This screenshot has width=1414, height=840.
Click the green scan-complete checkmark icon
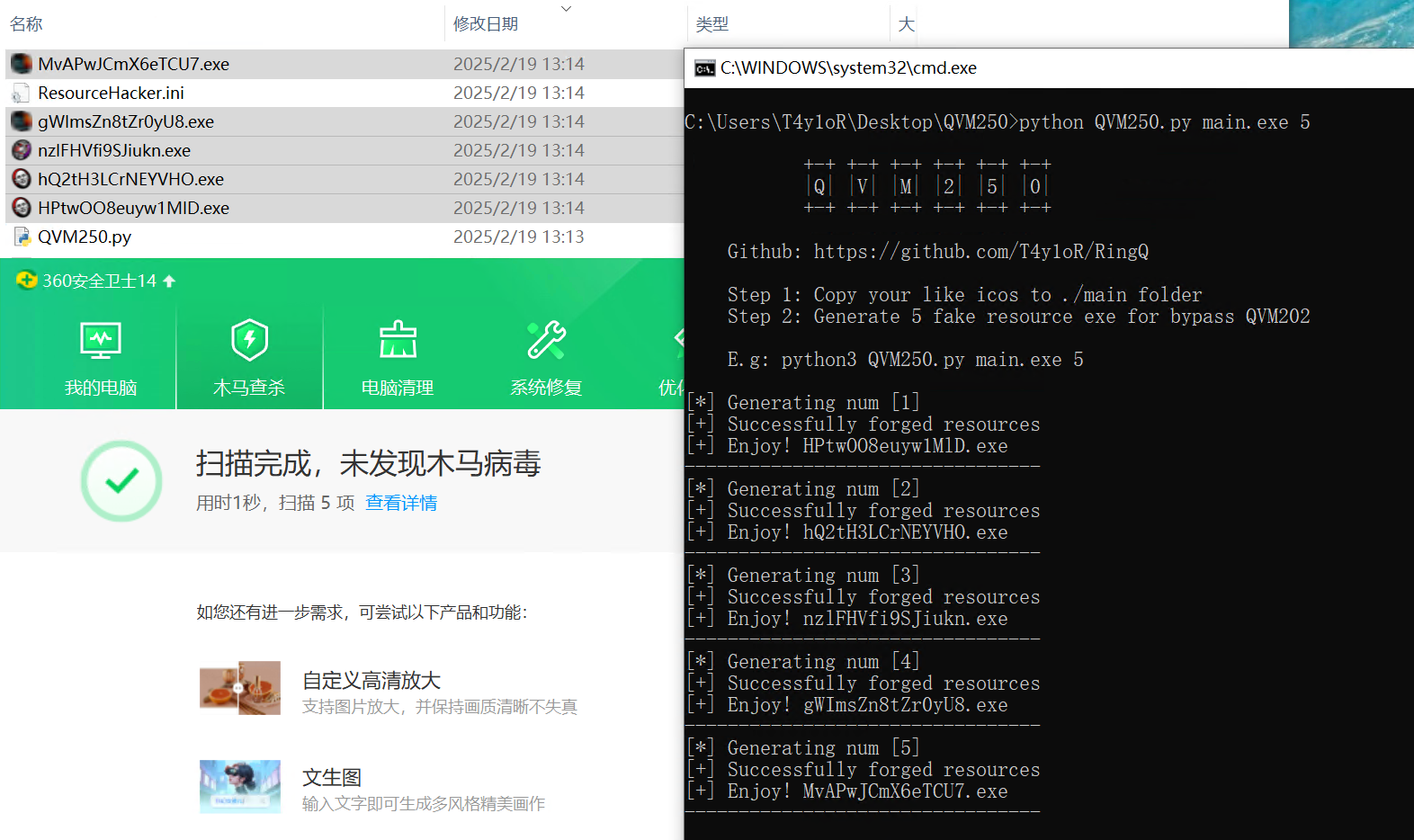121,481
